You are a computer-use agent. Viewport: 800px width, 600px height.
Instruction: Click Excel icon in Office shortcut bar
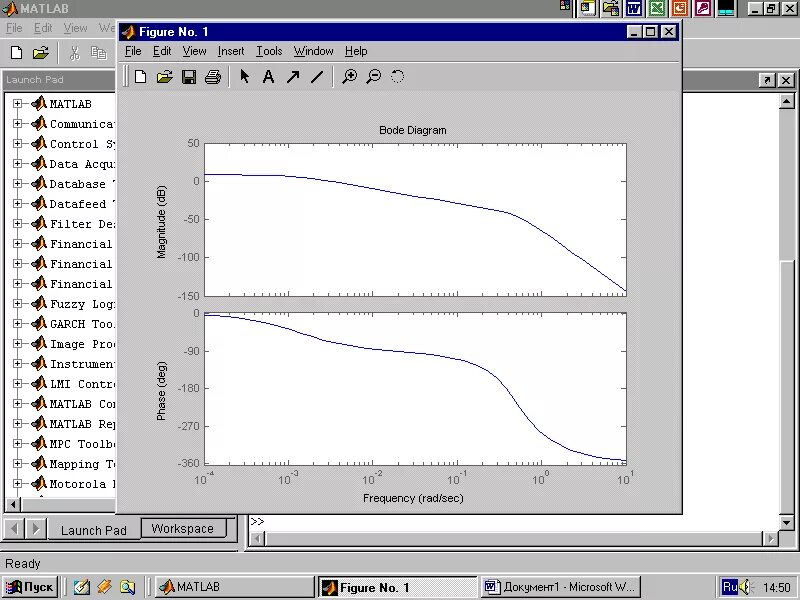tap(657, 8)
